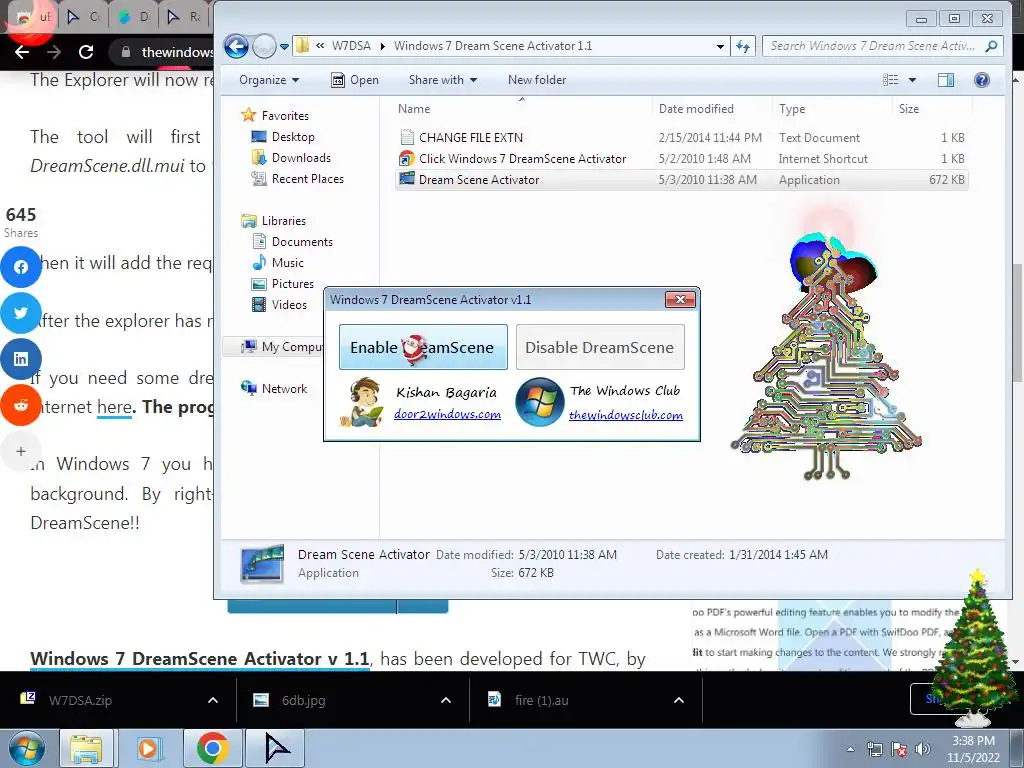Open the Windows Start menu
1024x768 pixels.
[27, 748]
